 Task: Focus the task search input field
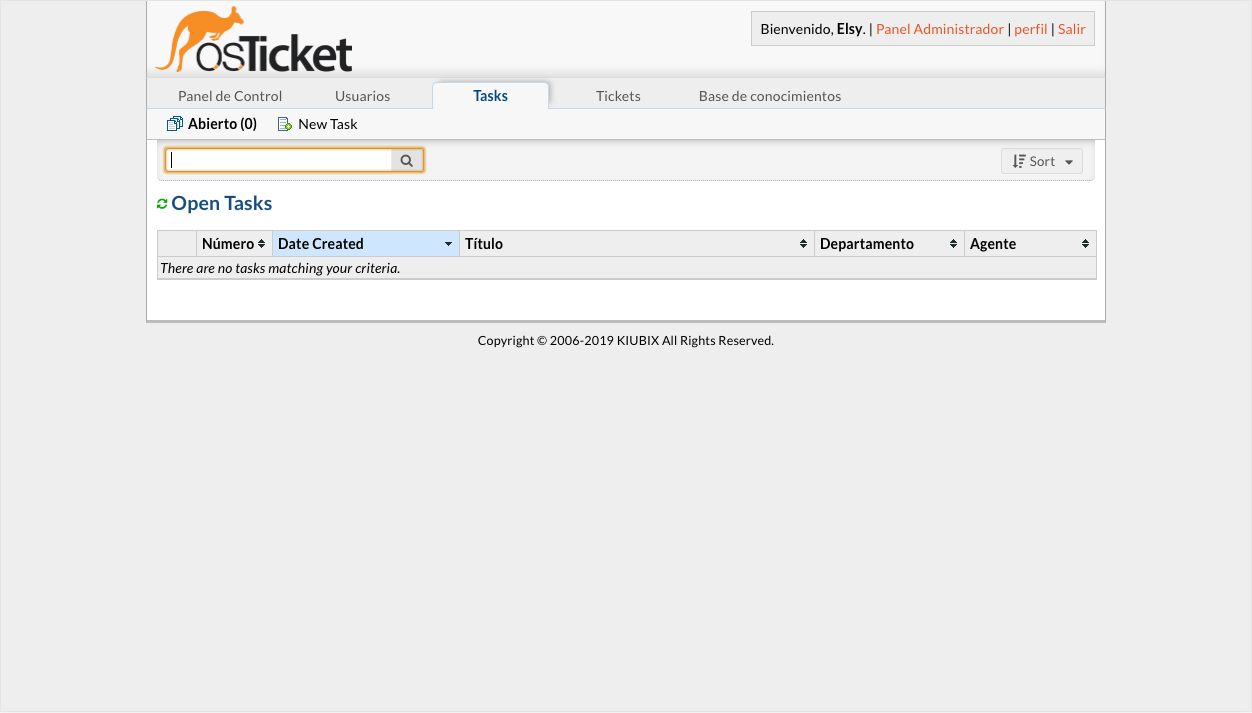[279, 160]
